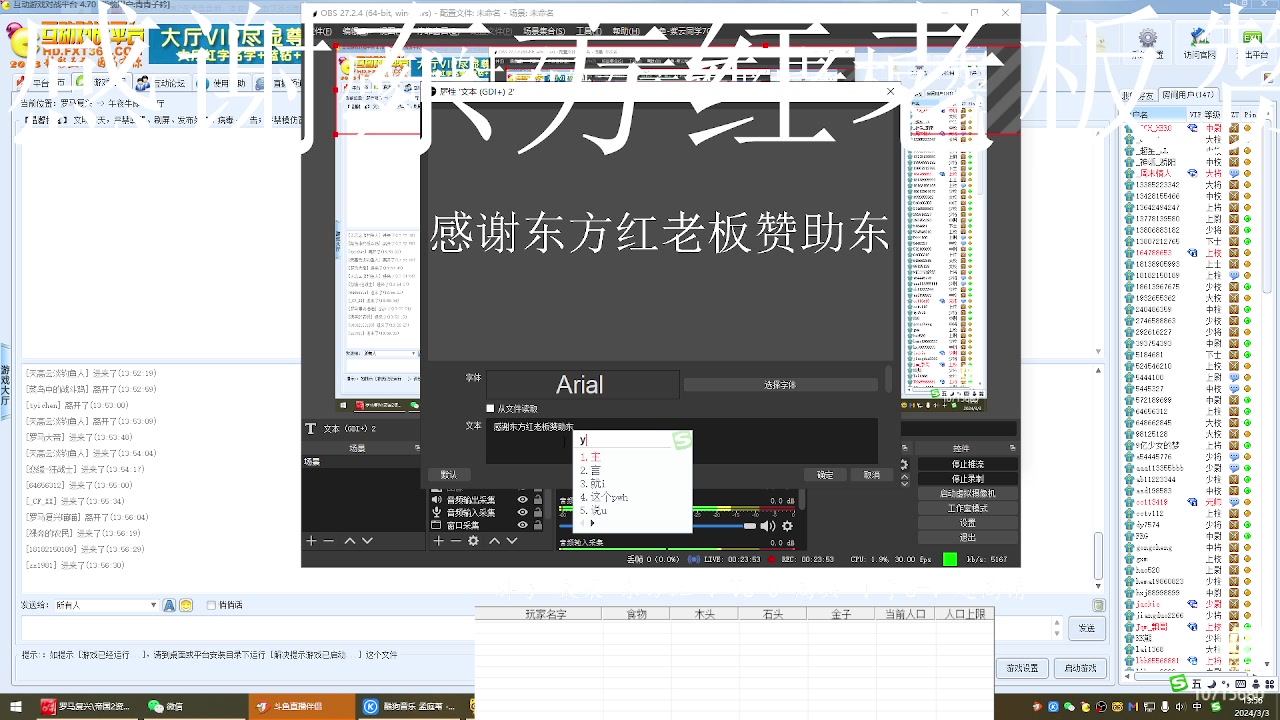Click the next-page arrow in IME candidates
Viewport: 1280px width, 720px height.
pos(592,522)
